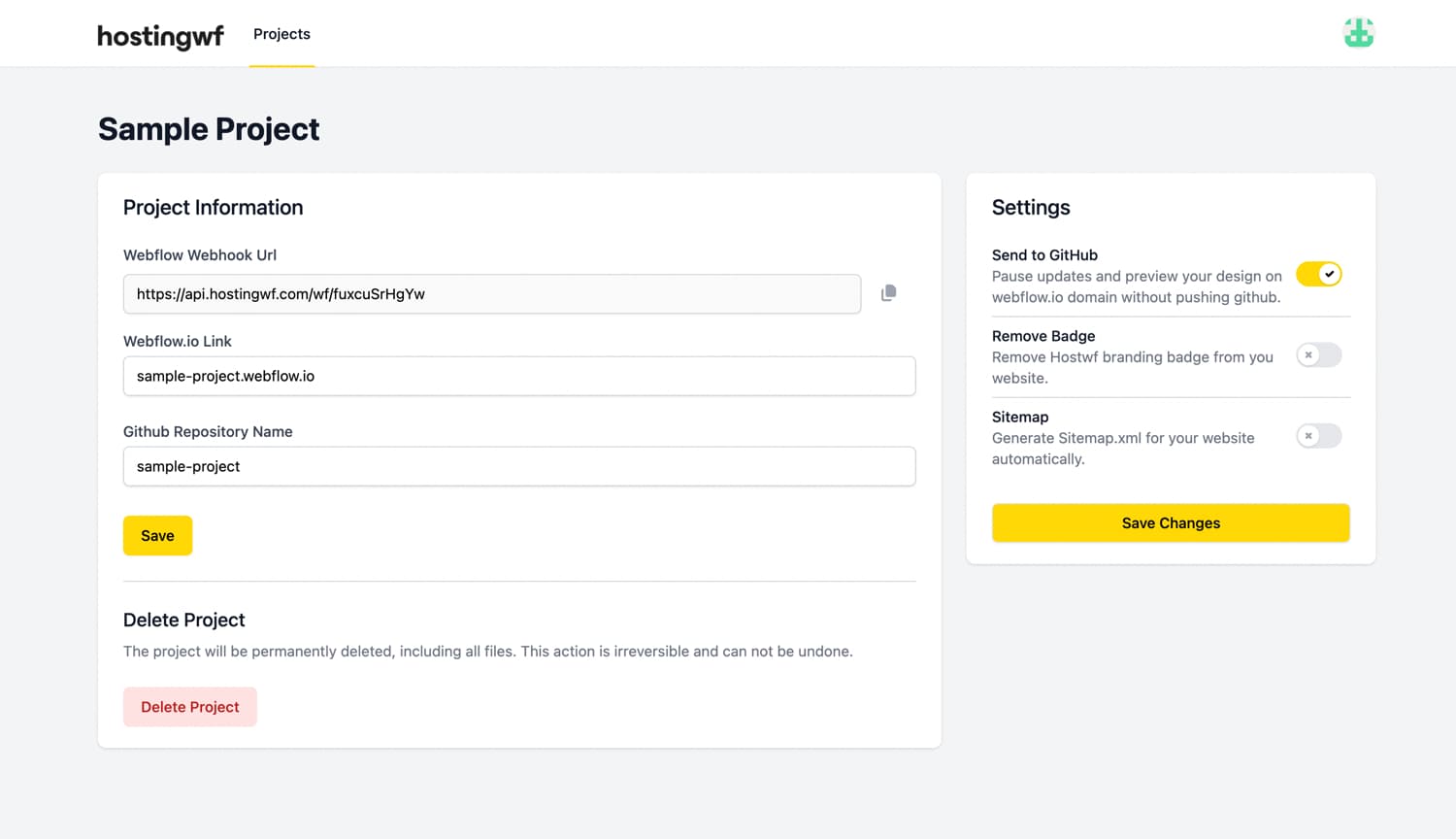Click inside the sample-project repository name box
Screen dimensions: 1456x839
[x=519, y=466]
